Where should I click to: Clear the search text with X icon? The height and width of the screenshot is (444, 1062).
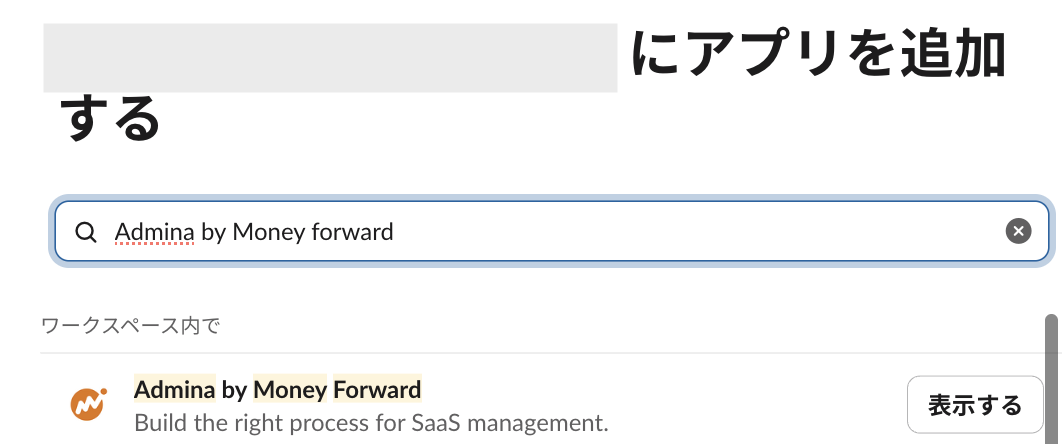pyautogui.click(x=1017, y=232)
